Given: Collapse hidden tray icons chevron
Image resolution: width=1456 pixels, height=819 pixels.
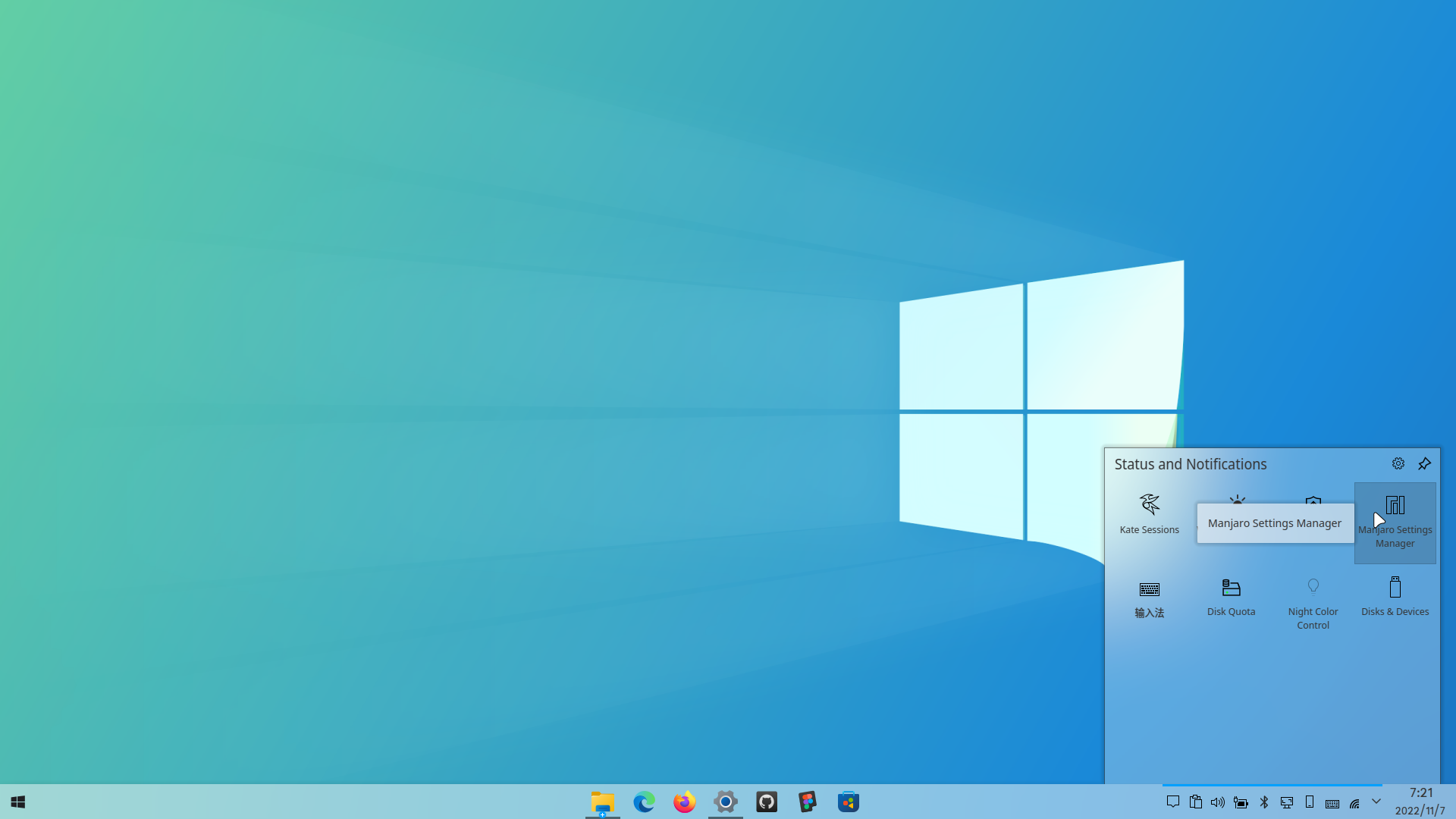Looking at the screenshot, I should (1376, 801).
